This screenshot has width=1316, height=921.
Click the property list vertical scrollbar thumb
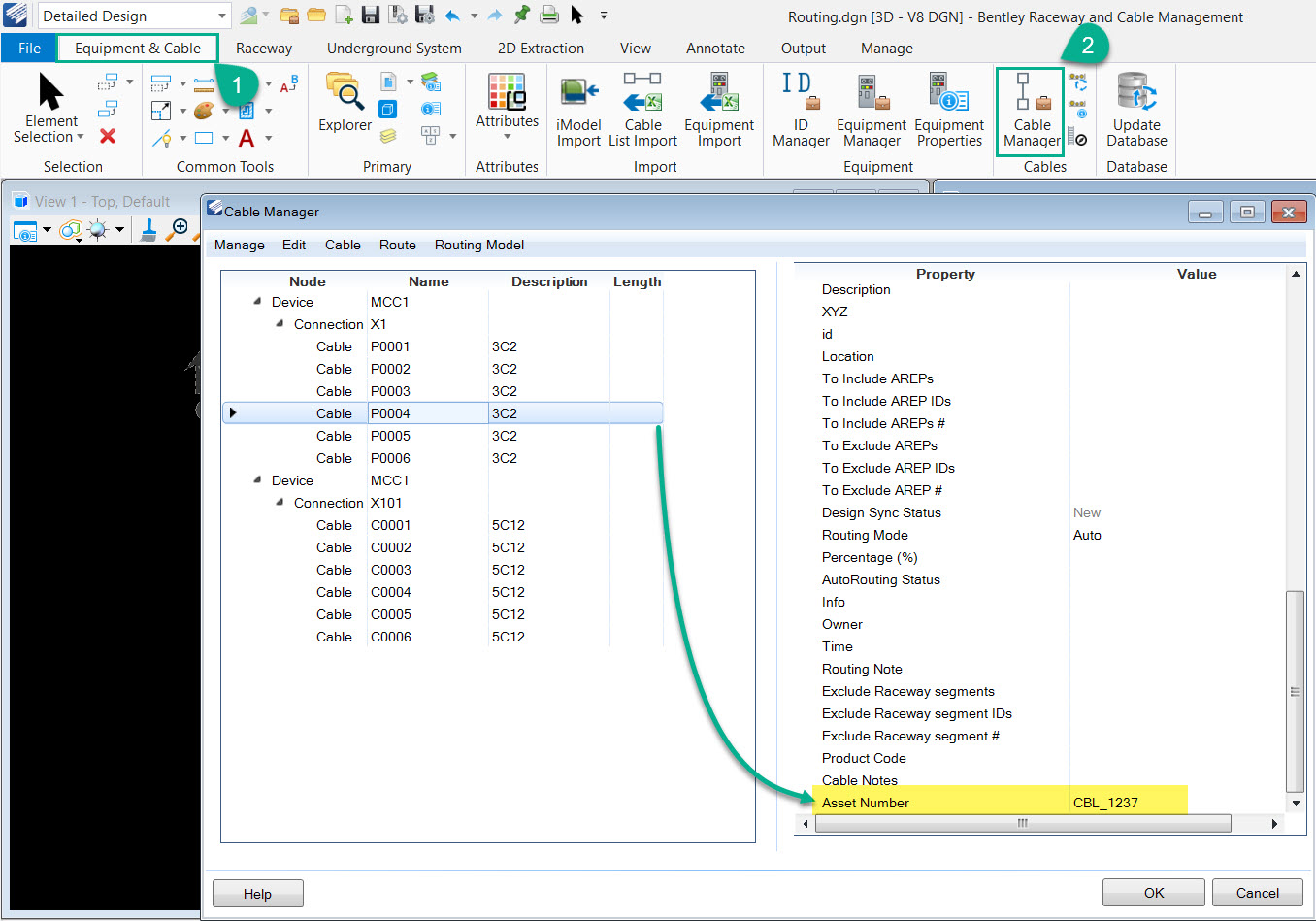(1295, 691)
